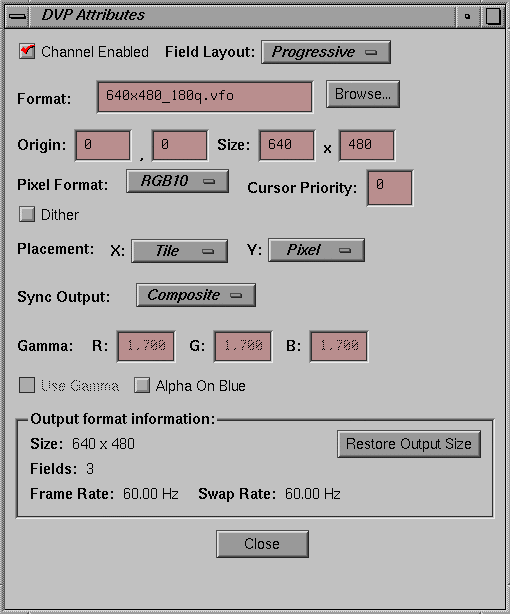Click the Output format information heading
The height and width of the screenshot is (614, 510).
click(x=123, y=419)
